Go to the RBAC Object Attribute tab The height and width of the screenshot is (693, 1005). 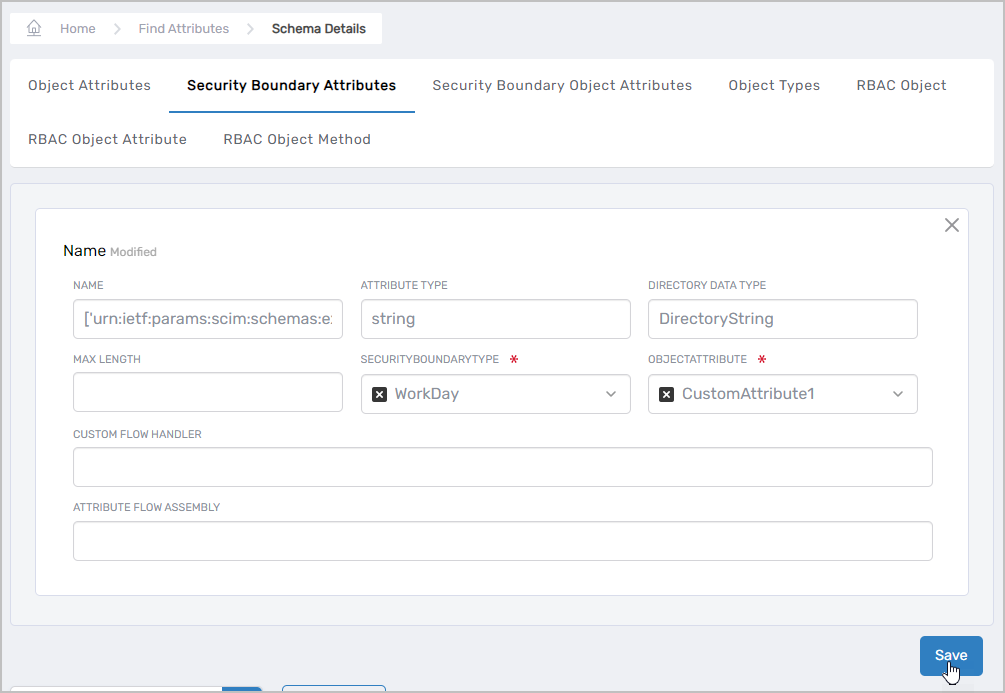pyautogui.click(x=107, y=139)
